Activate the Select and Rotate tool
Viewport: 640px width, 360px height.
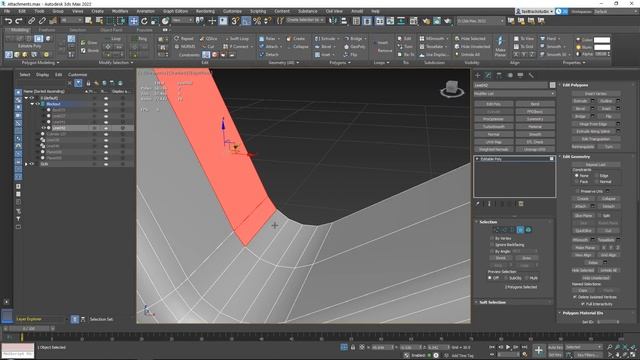coord(144,20)
